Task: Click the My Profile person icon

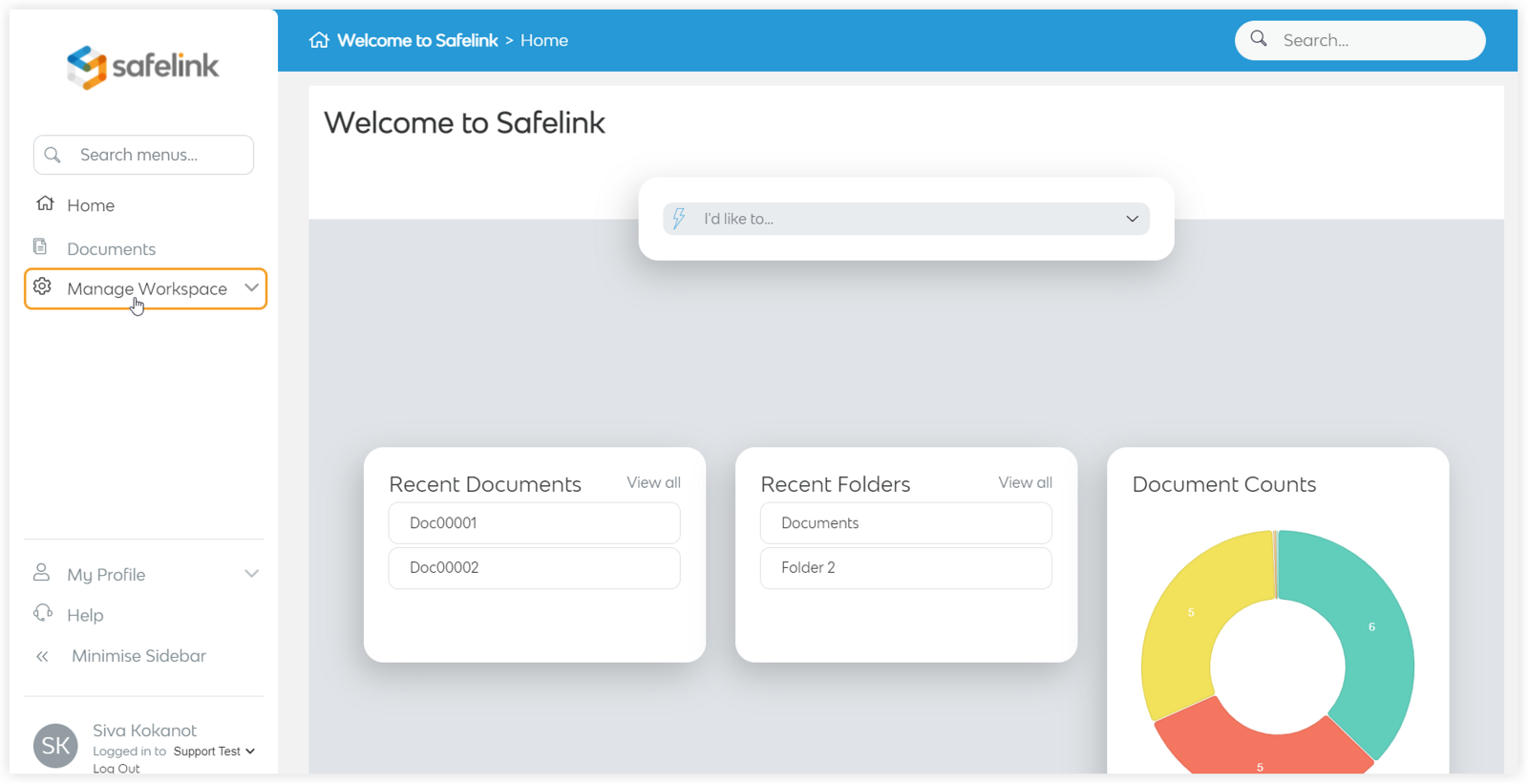Action: (41, 572)
